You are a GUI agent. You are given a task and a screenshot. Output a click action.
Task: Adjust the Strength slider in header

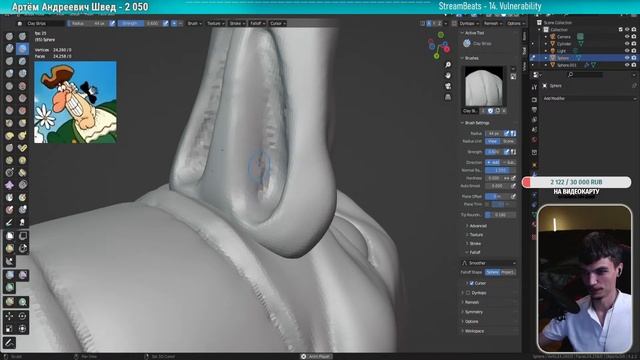139,23
